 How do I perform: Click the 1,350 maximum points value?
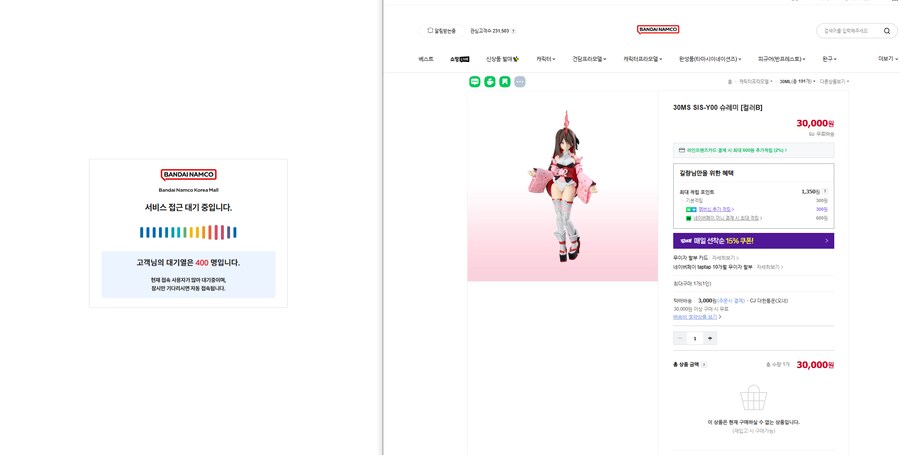pyautogui.click(x=810, y=192)
